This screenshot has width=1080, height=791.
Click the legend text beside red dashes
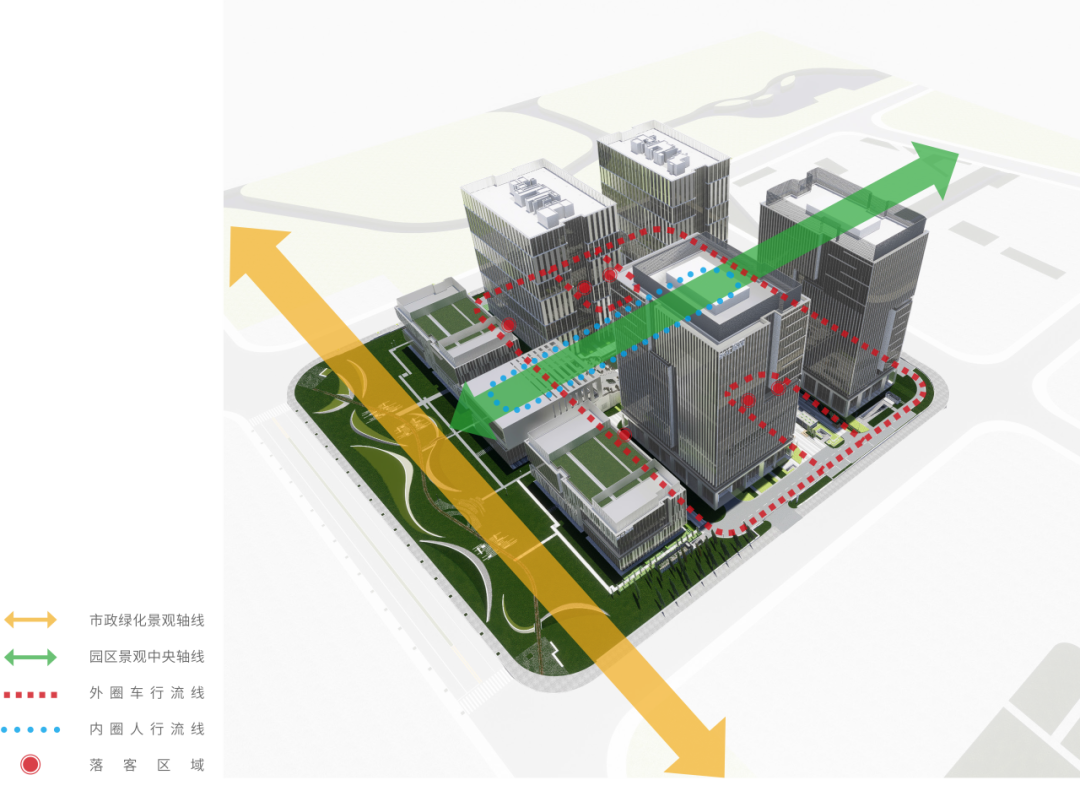pyautogui.click(x=147, y=693)
